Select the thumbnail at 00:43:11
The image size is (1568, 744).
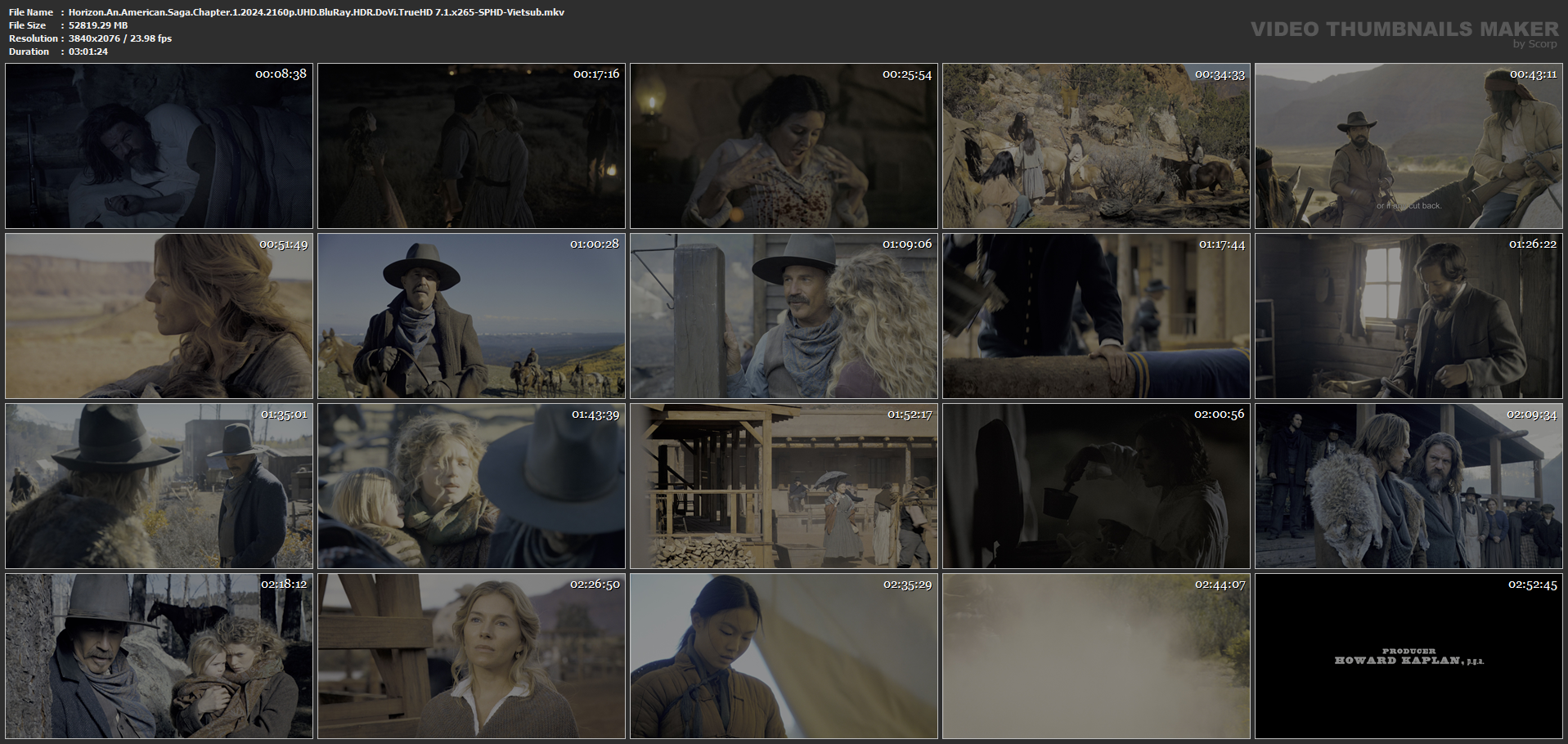pos(1409,146)
